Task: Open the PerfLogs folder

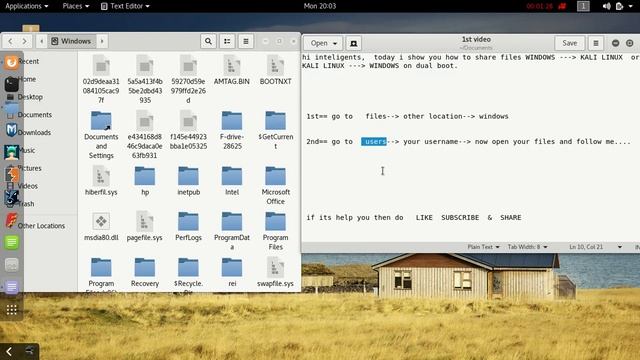Action: pos(189,226)
